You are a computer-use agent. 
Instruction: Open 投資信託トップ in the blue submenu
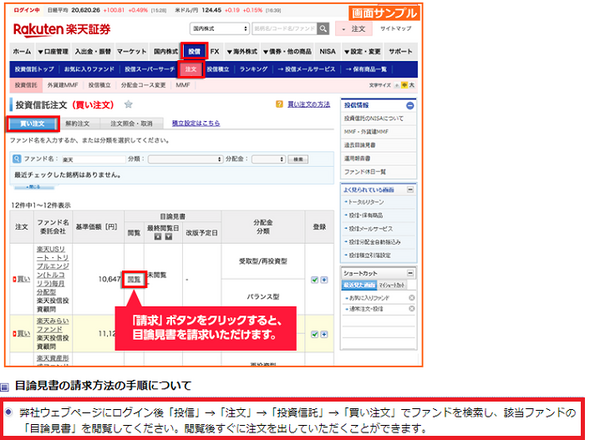pyautogui.click(x=34, y=69)
